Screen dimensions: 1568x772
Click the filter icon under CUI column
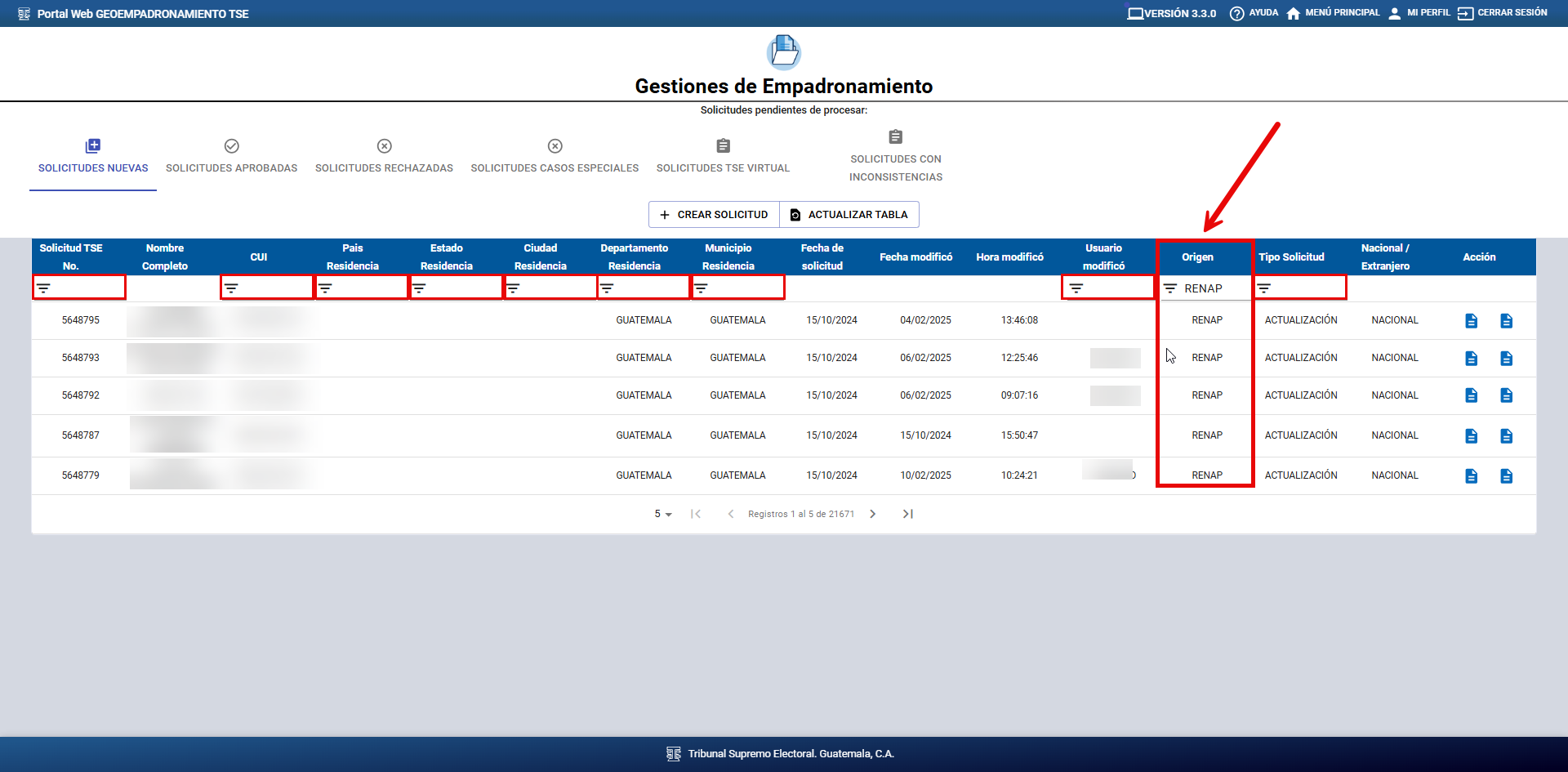click(232, 288)
